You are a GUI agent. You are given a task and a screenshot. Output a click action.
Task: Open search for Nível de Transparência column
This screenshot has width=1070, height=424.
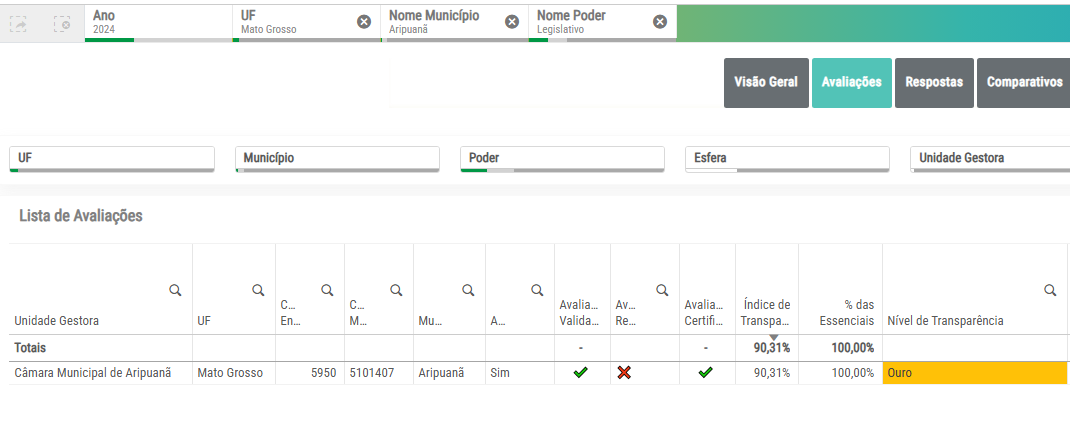[x=1050, y=290]
